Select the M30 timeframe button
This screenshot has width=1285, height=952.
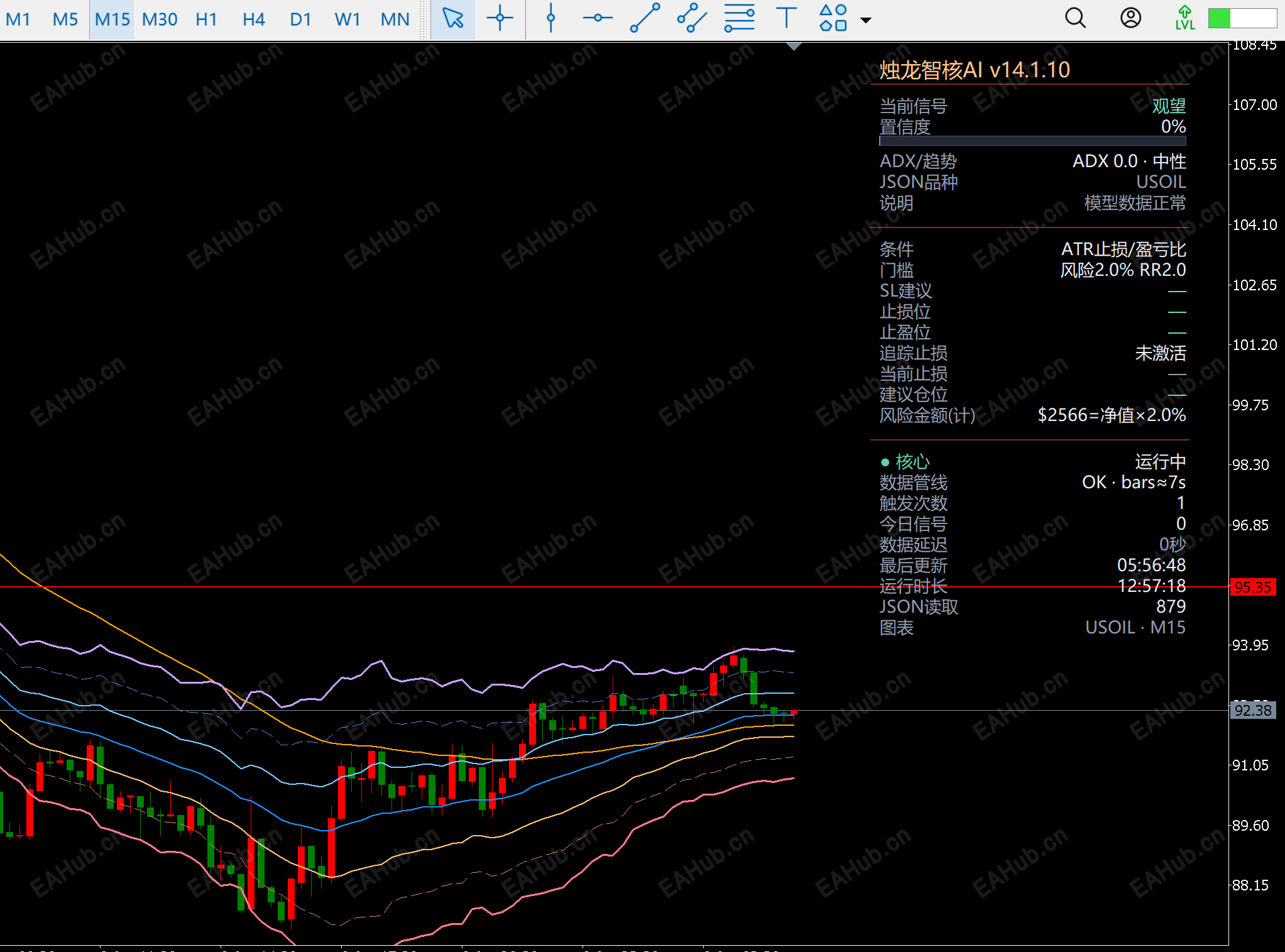click(160, 19)
